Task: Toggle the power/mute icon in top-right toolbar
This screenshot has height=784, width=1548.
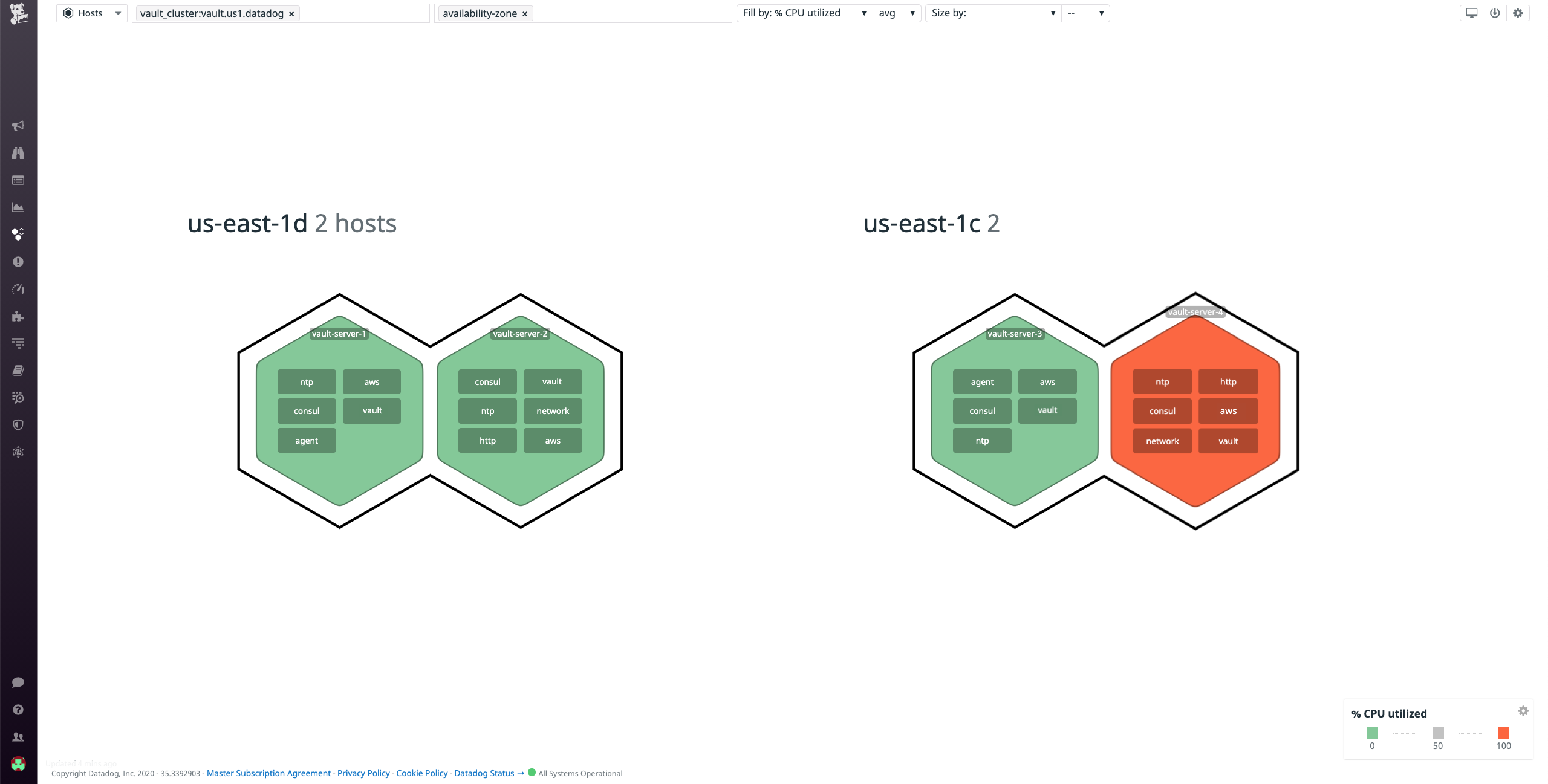Action: coord(1494,12)
